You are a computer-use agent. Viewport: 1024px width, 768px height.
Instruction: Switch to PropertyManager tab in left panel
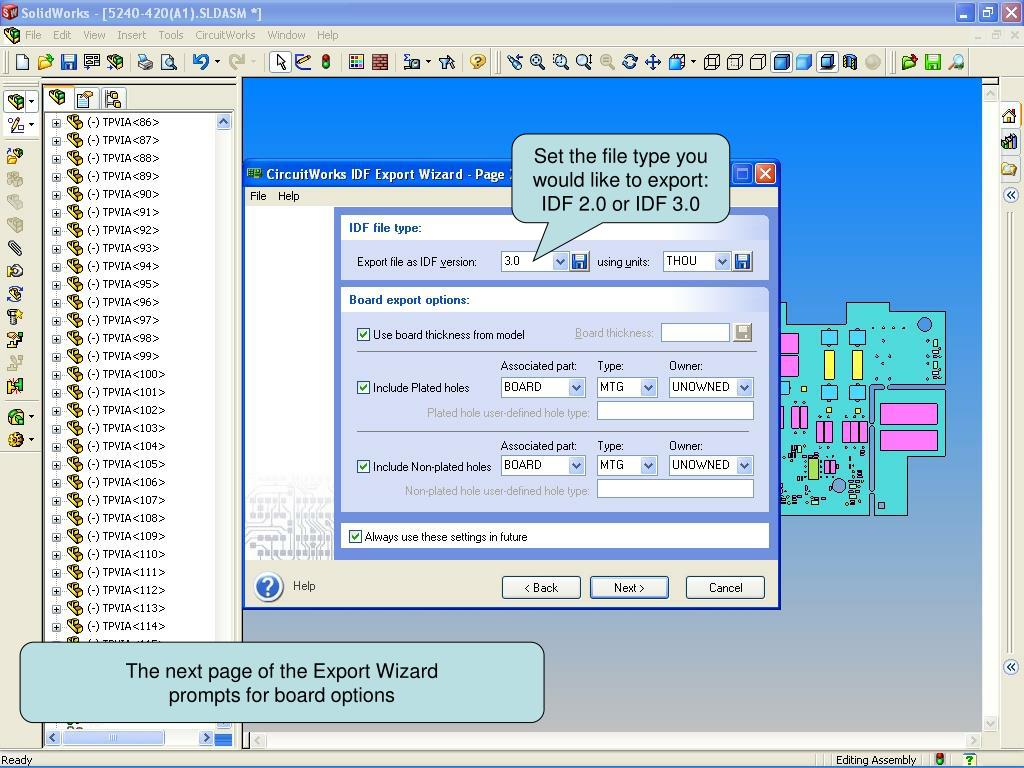[x=85, y=99]
